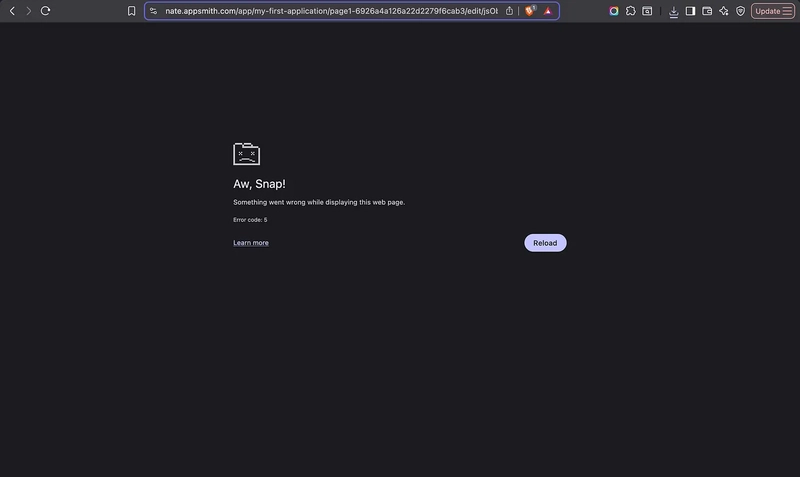
Task: Click the Update button in the toolbar
Action: point(772,11)
